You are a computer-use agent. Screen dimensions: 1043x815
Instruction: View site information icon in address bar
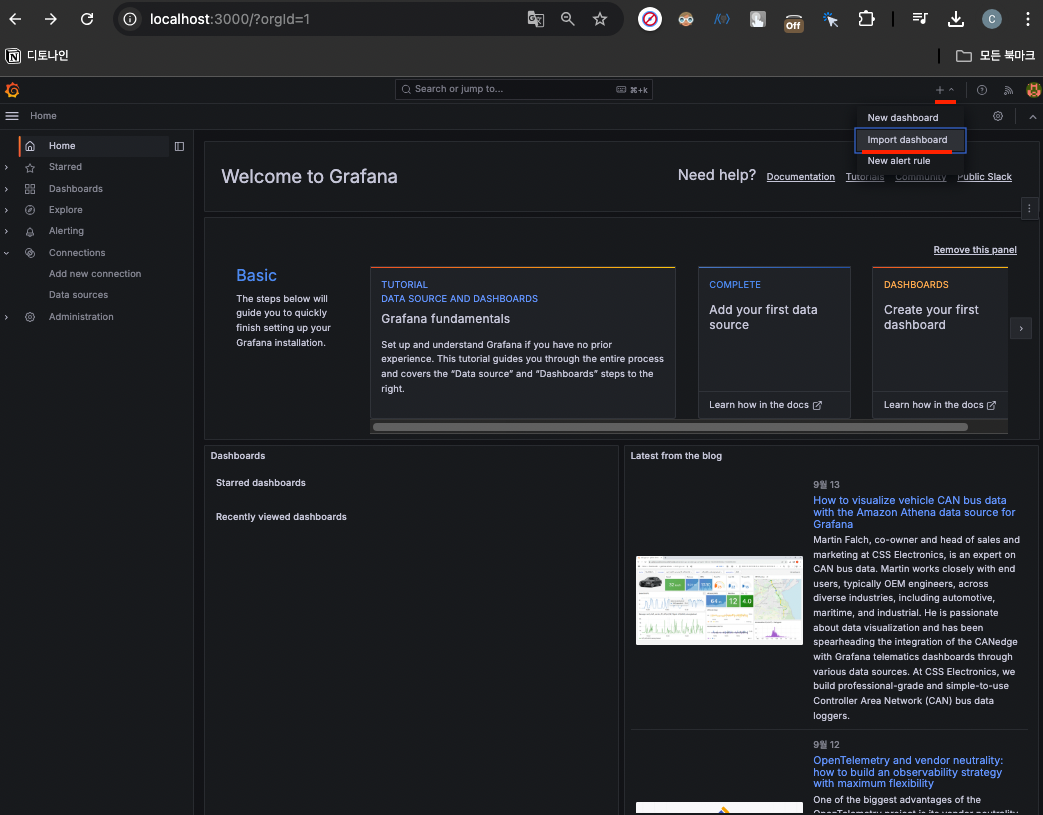pyautogui.click(x=130, y=19)
